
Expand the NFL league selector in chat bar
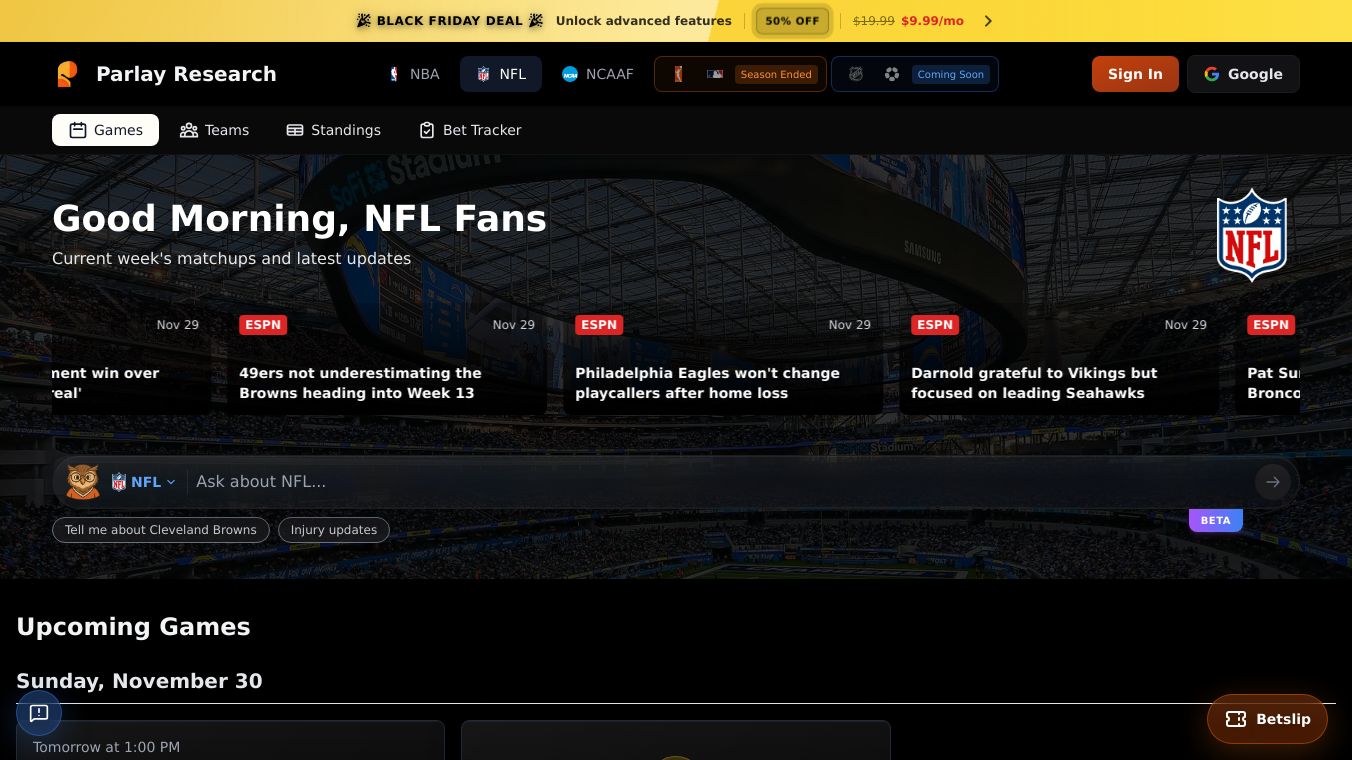pos(144,482)
